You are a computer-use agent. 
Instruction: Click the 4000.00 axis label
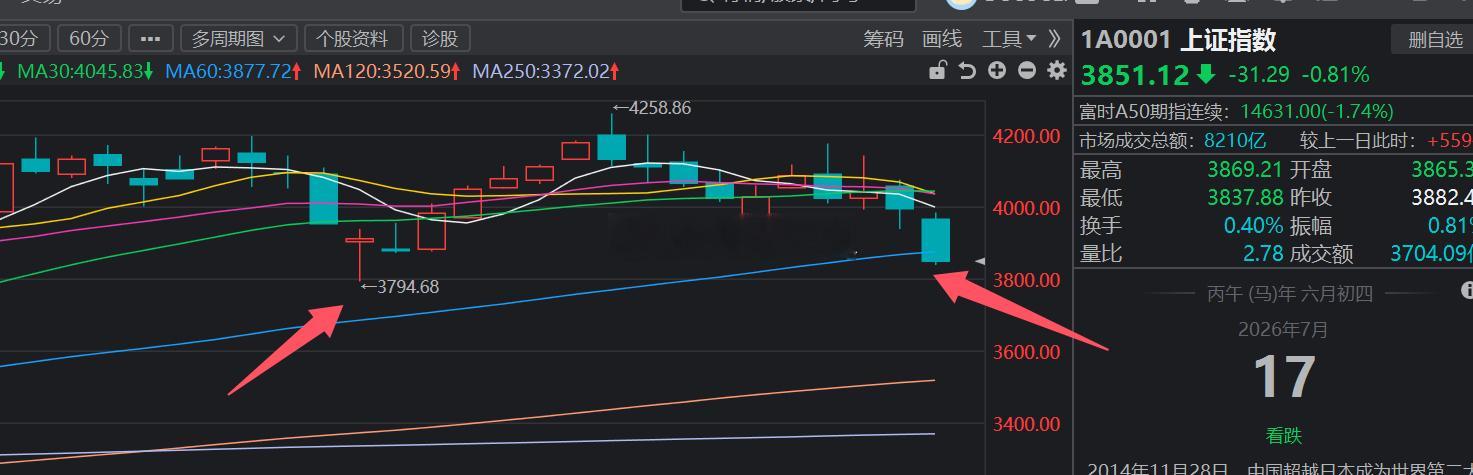coord(1026,208)
